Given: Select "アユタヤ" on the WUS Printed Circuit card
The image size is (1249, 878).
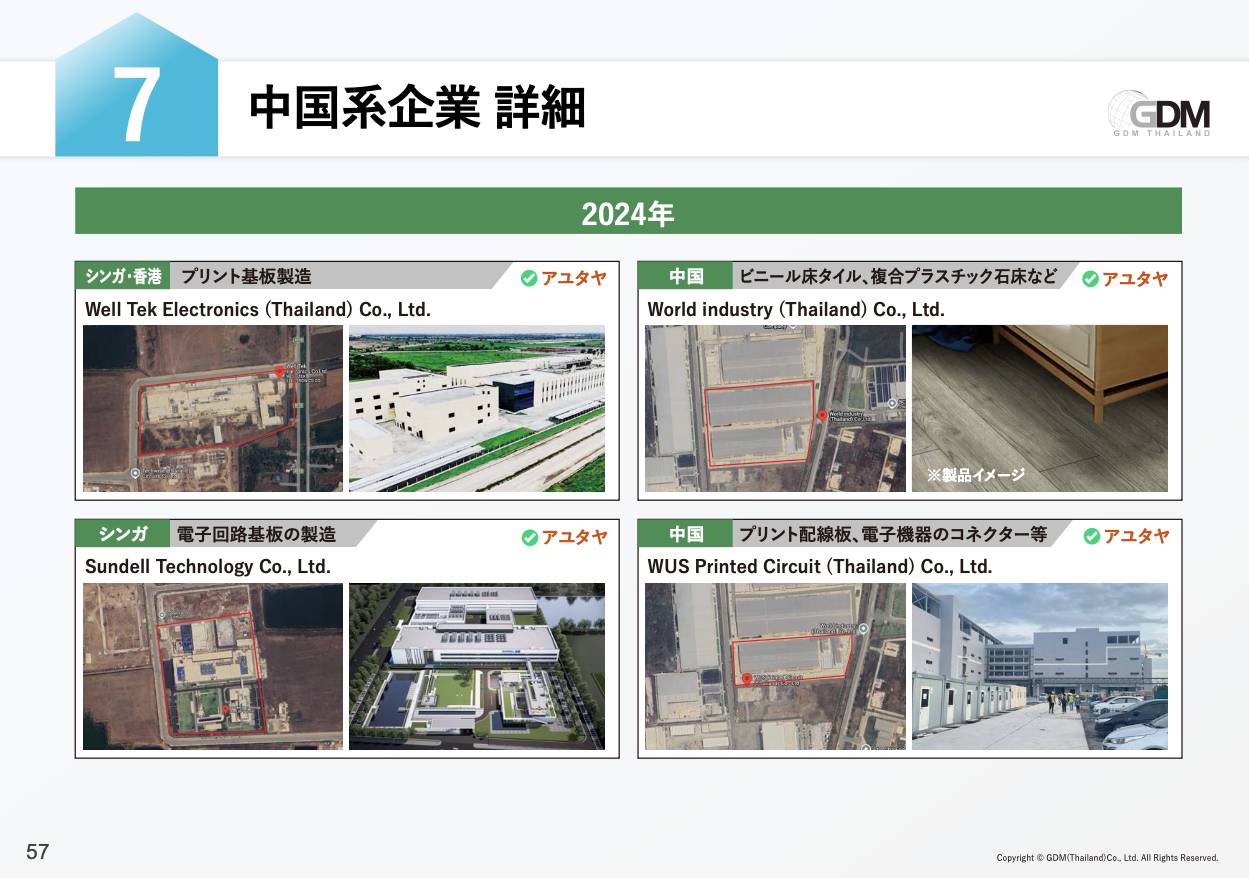Looking at the screenshot, I should [x=1136, y=537].
